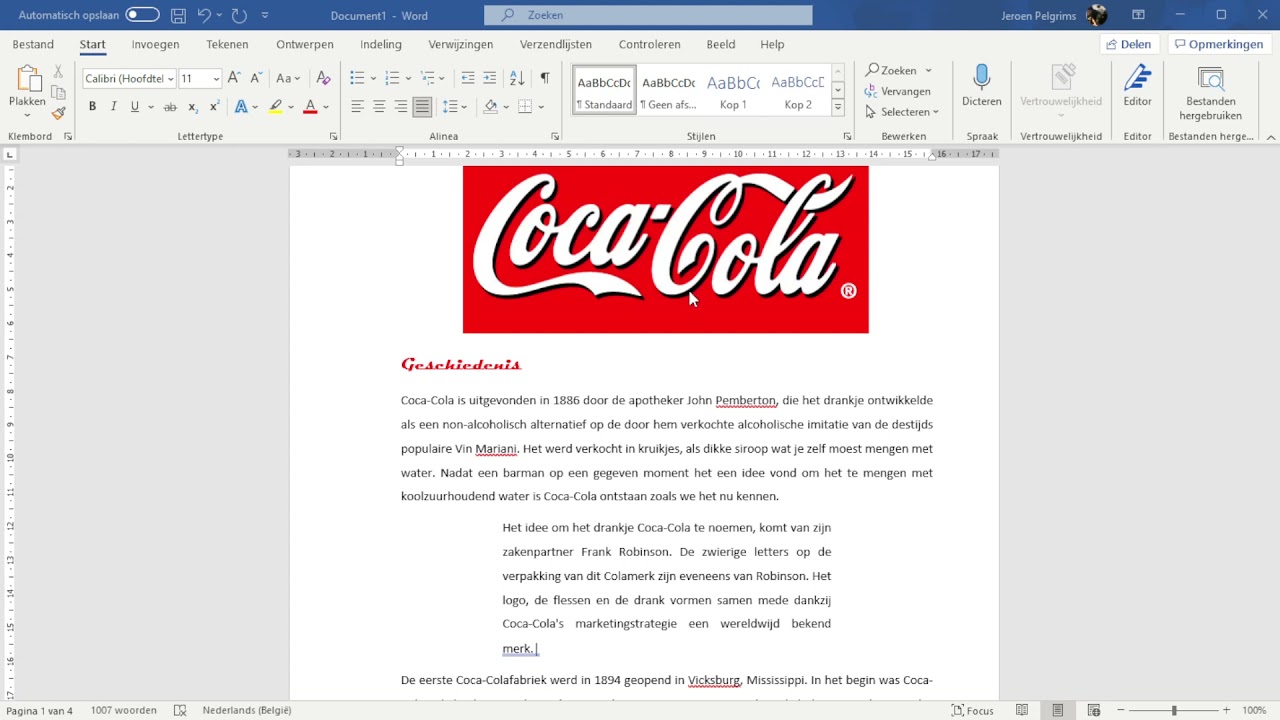Clear all formatting eraser icon
The image size is (1280, 720).
[323, 78]
